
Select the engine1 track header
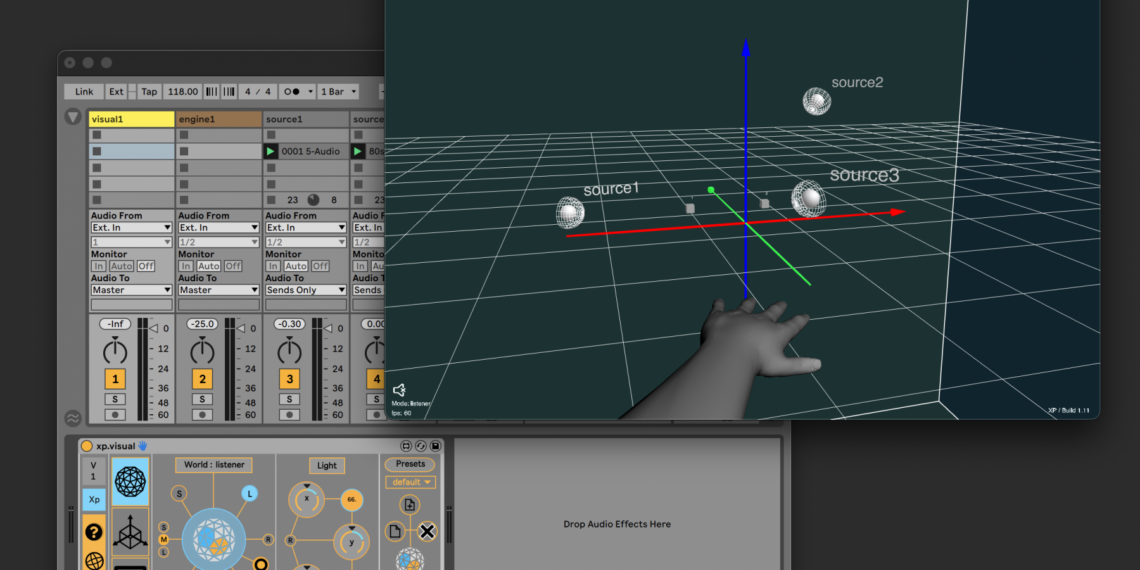(x=217, y=119)
